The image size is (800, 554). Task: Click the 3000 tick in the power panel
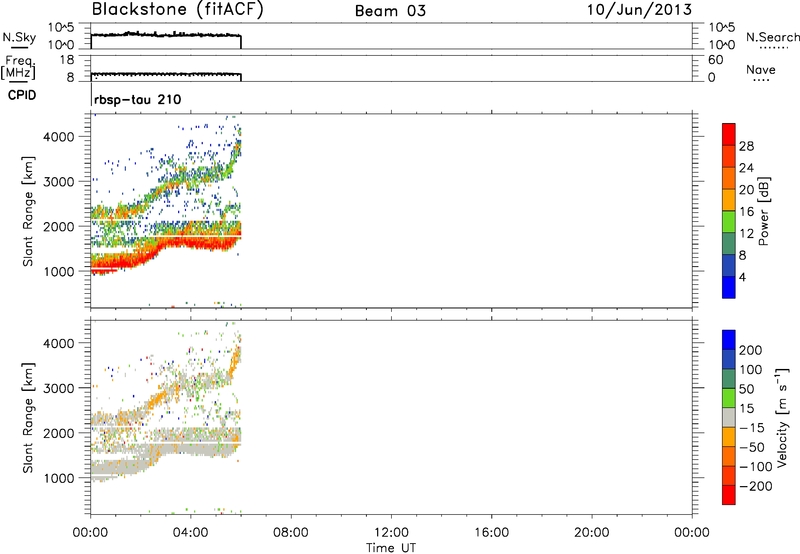[x=59, y=182]
